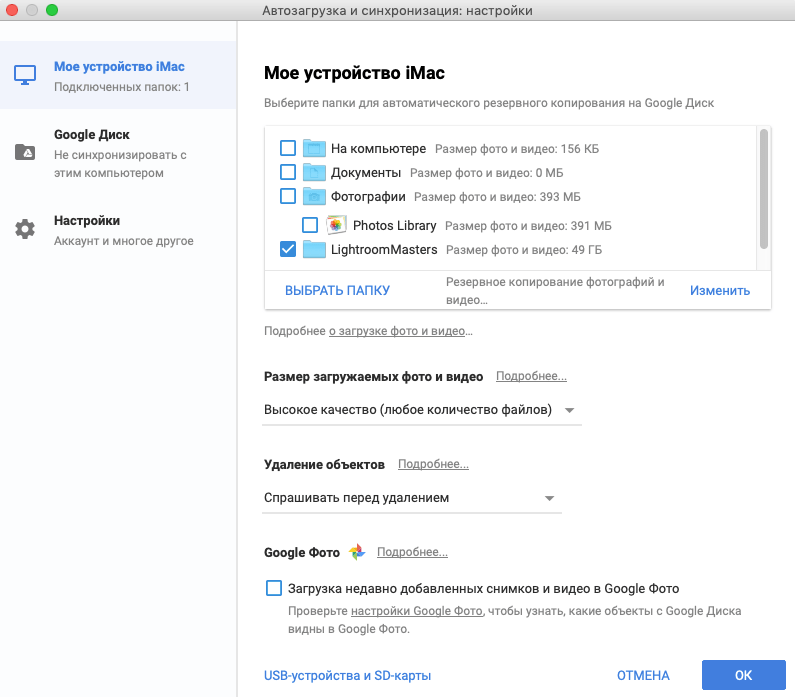Click the monitor icon for Мое устройство iMac

[x=25, y=75]
